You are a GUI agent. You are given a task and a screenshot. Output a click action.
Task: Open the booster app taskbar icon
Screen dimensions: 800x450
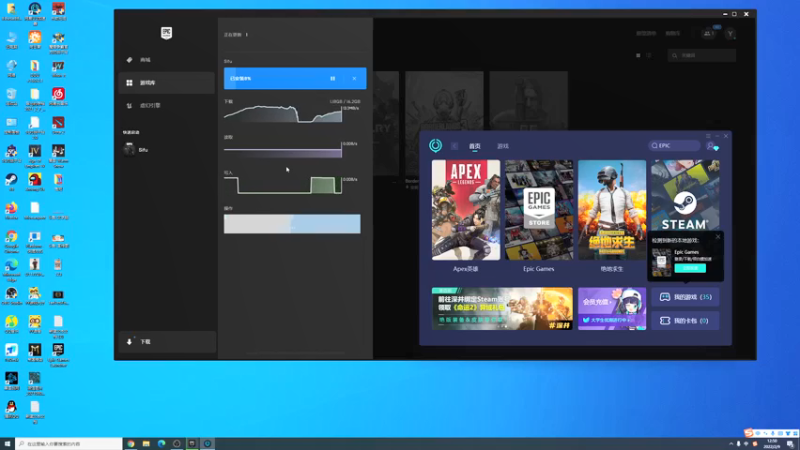[208, 444]
